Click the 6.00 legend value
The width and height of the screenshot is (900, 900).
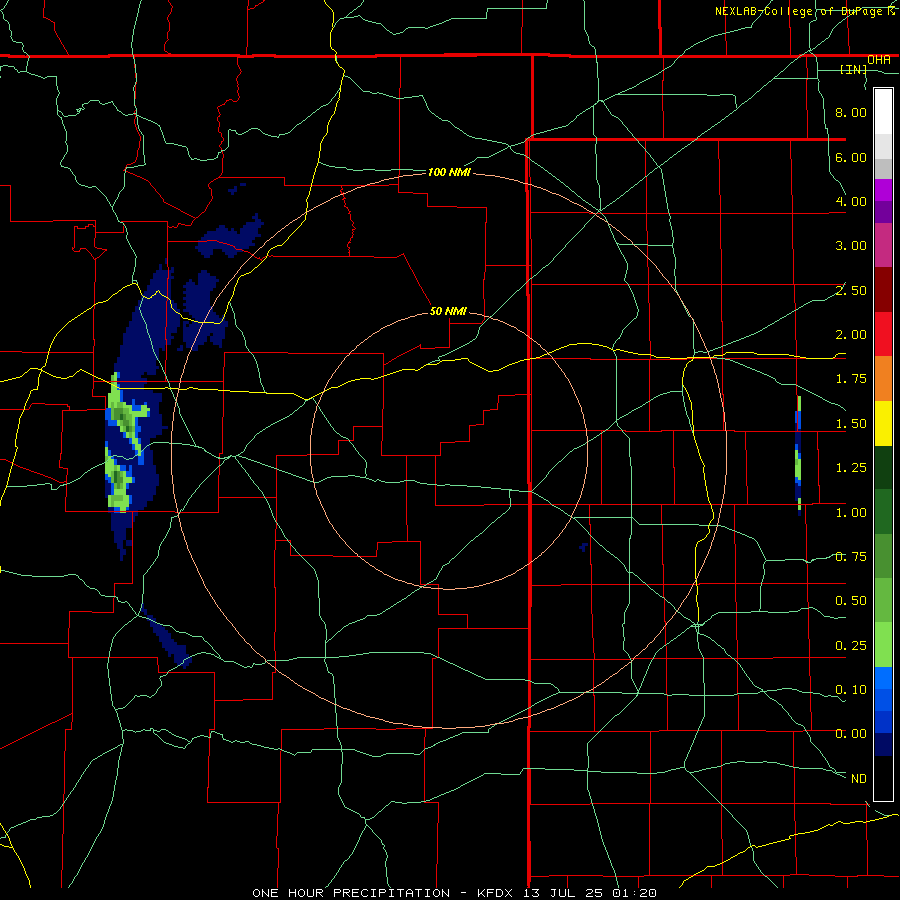(851, 157)
